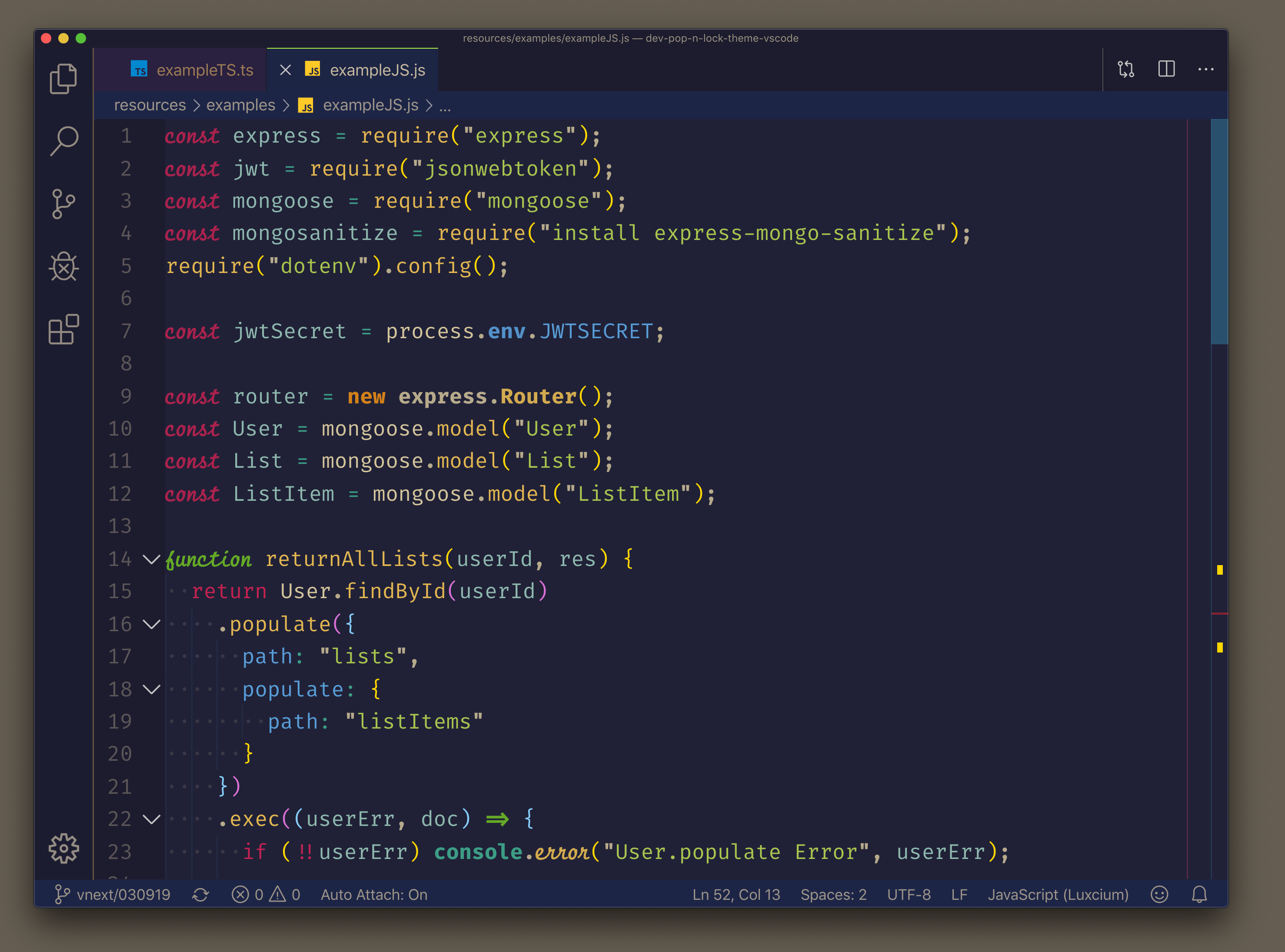Open the Extensions view icon
The image size is (1285, 952).
tap(63, 330)
